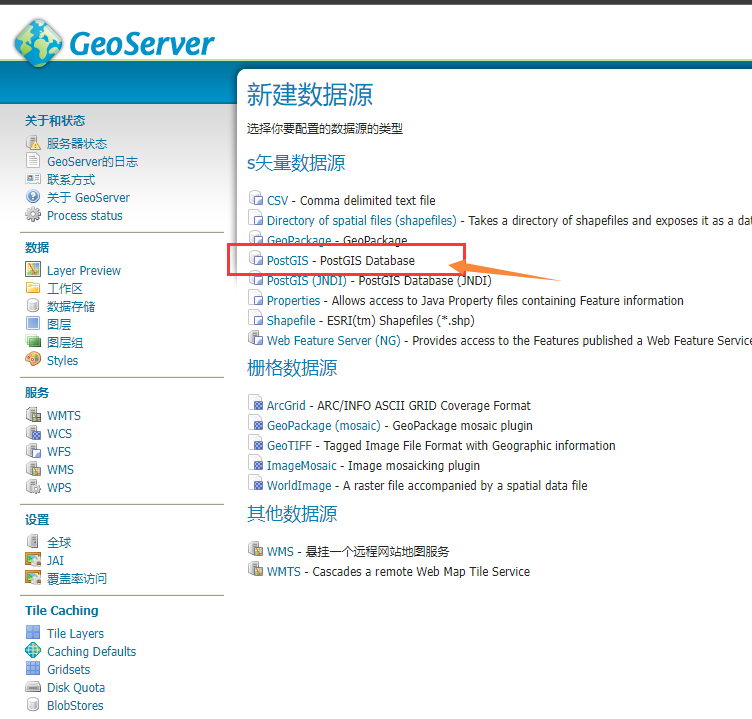Choose the PostGIS data source link
The height and width of the screenshot is (719, 752).
(x=287, y=260)
